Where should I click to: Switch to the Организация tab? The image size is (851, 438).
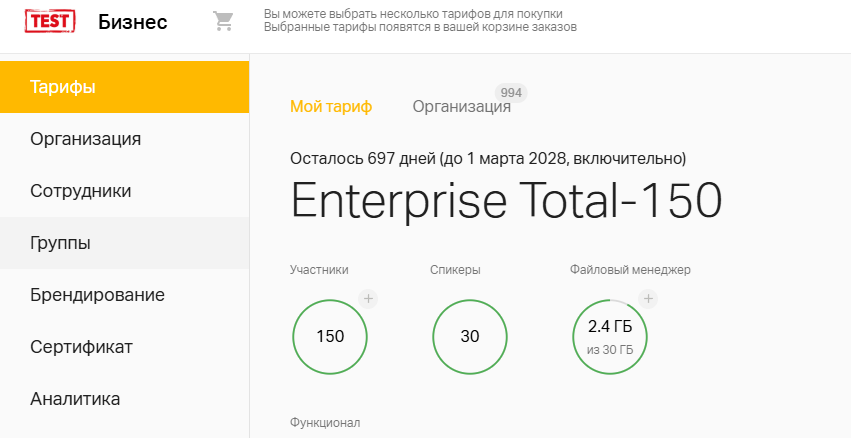(x=461, y=107)
